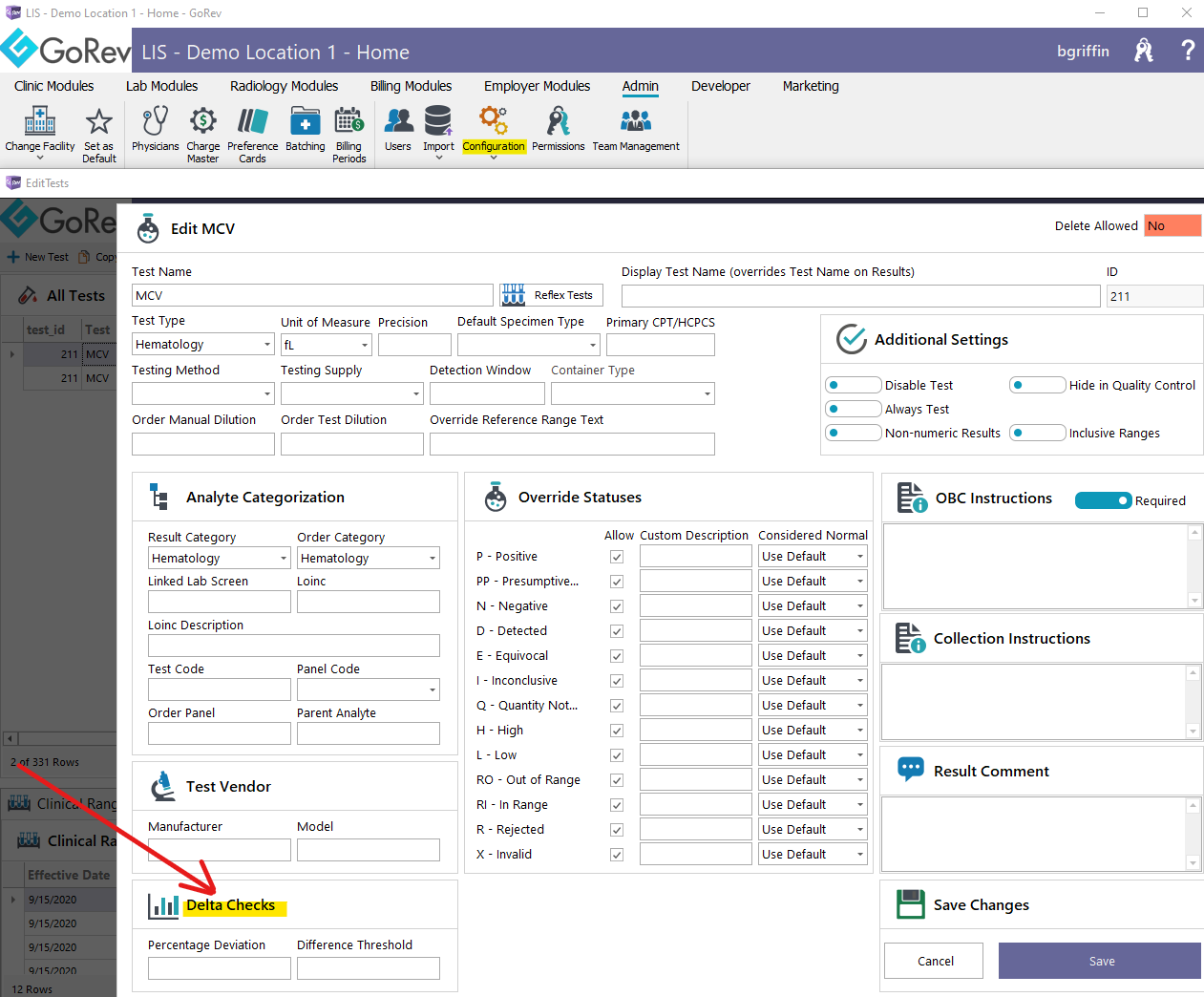Open the Testing Method dropdown

coord(203,393)
